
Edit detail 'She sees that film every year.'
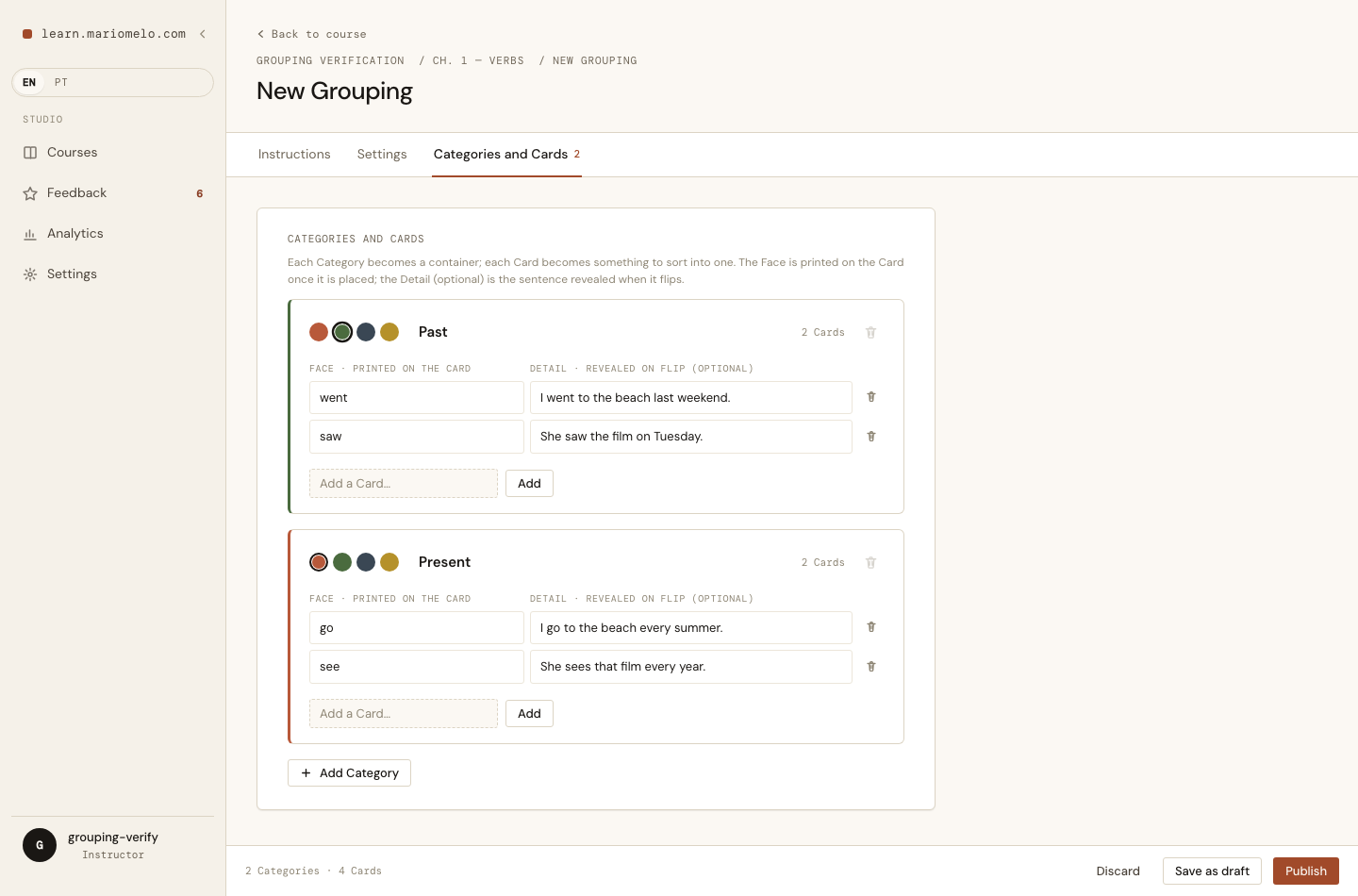point(691,667)
